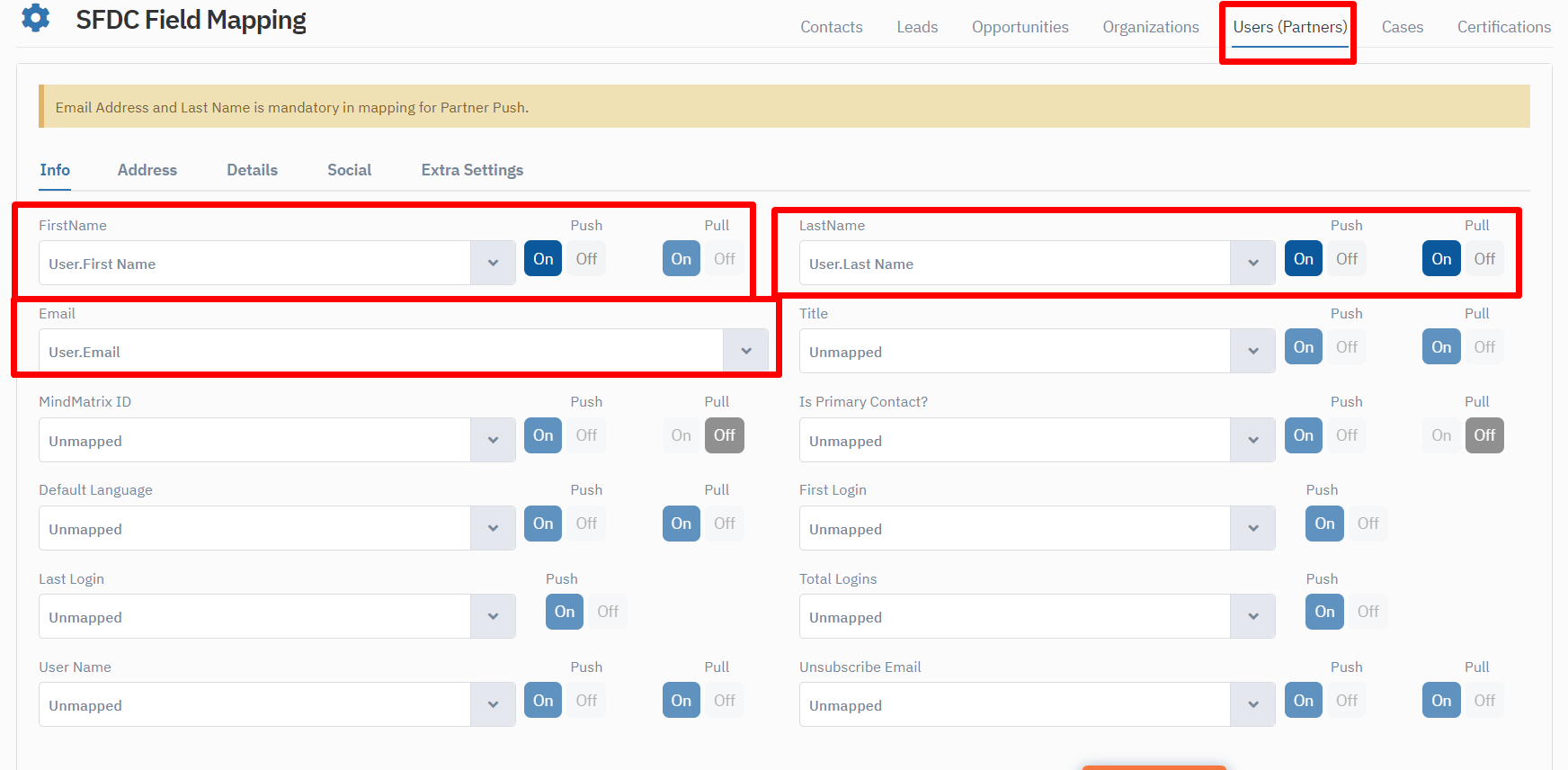Switch to the Opportunities tab
1568x770 pixels.
pyautogui.click(x=1020, y=27)
